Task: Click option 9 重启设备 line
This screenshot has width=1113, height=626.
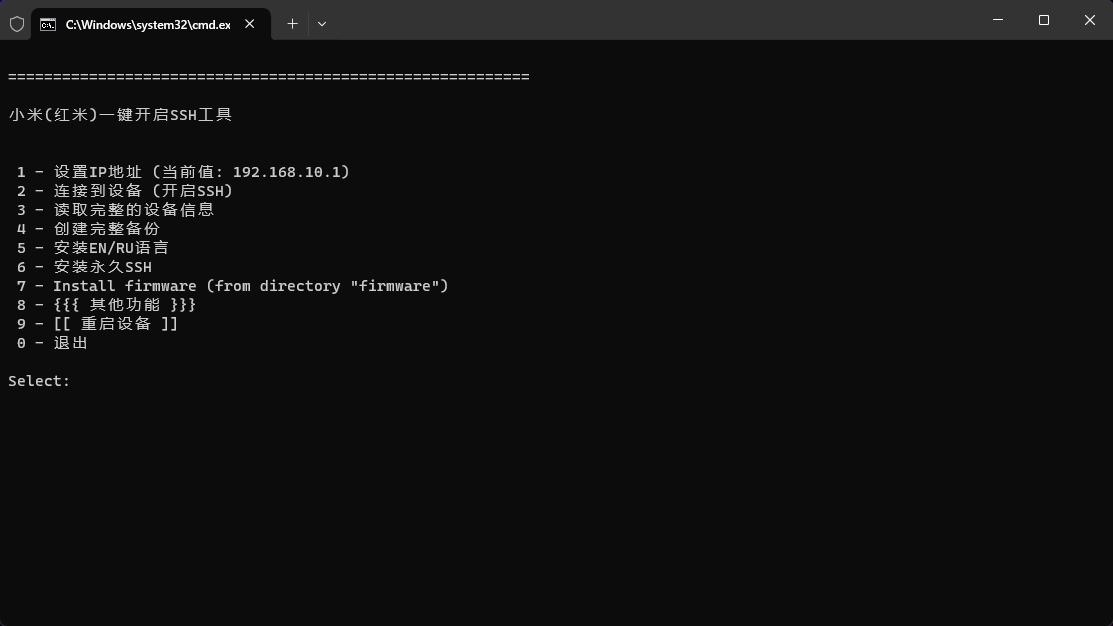Action: (98, 324)
